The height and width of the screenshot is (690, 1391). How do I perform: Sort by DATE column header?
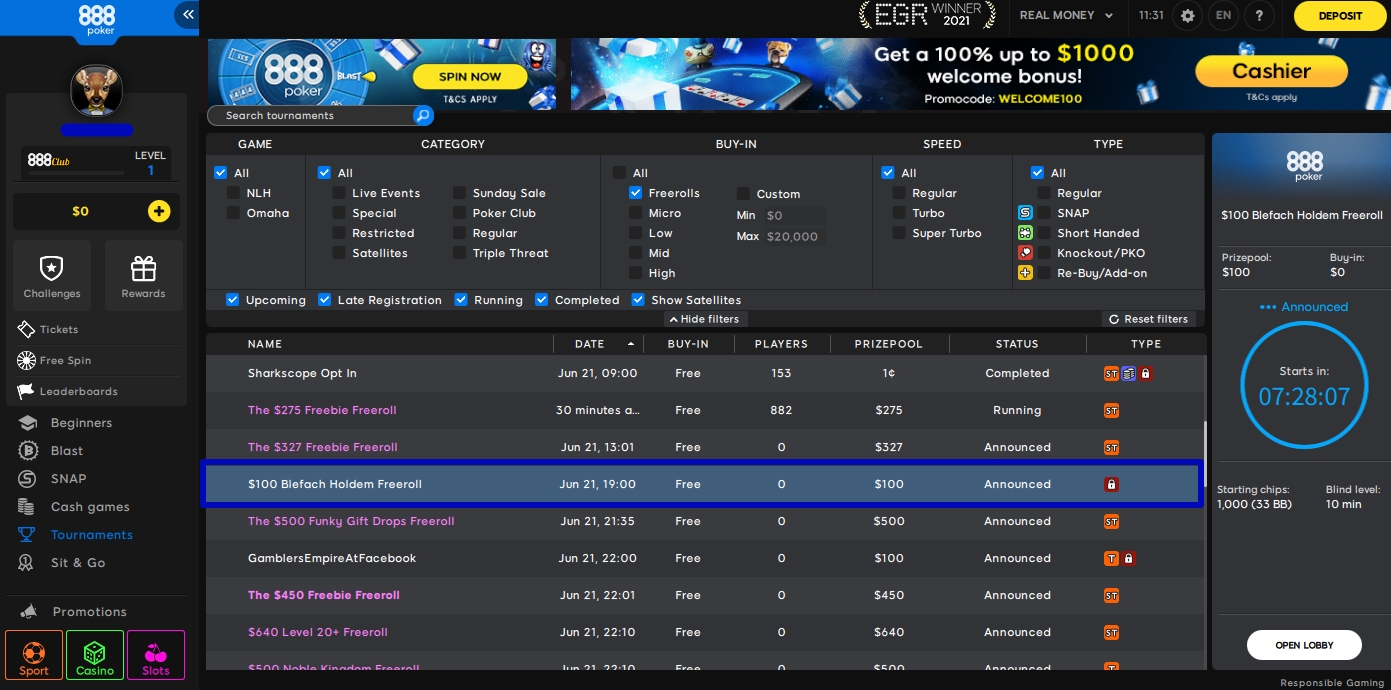point(590,344)
